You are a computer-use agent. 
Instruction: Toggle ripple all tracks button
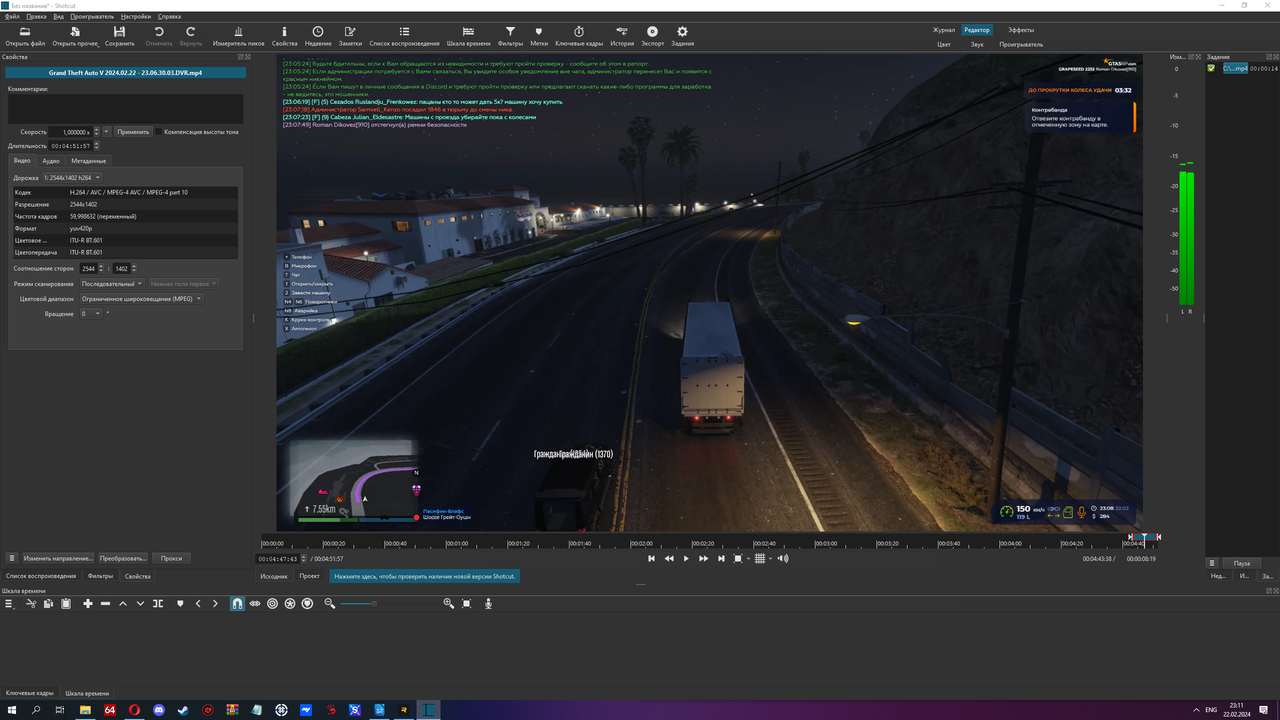point(290,604)
